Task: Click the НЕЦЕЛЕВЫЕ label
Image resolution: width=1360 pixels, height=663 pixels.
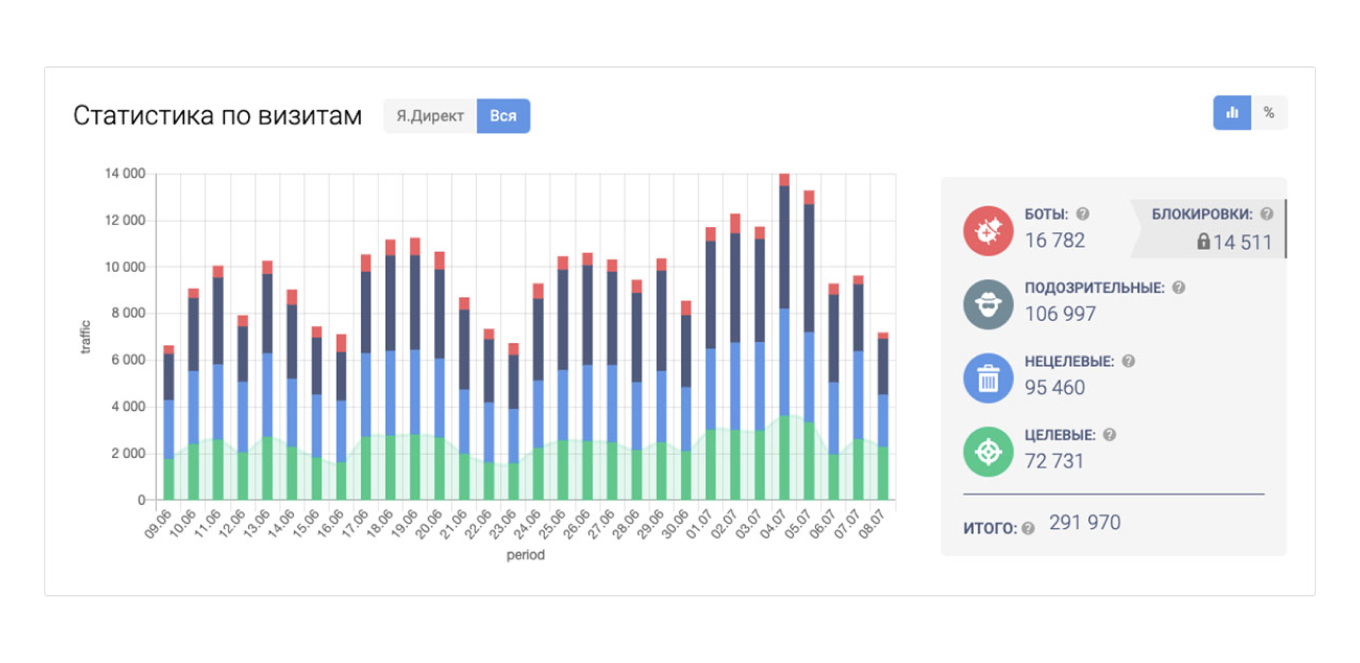Action: 1071,361
